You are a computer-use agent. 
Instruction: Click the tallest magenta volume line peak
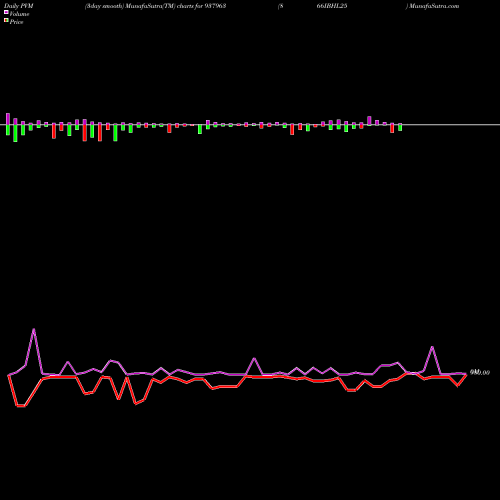(x=34, y=329)
